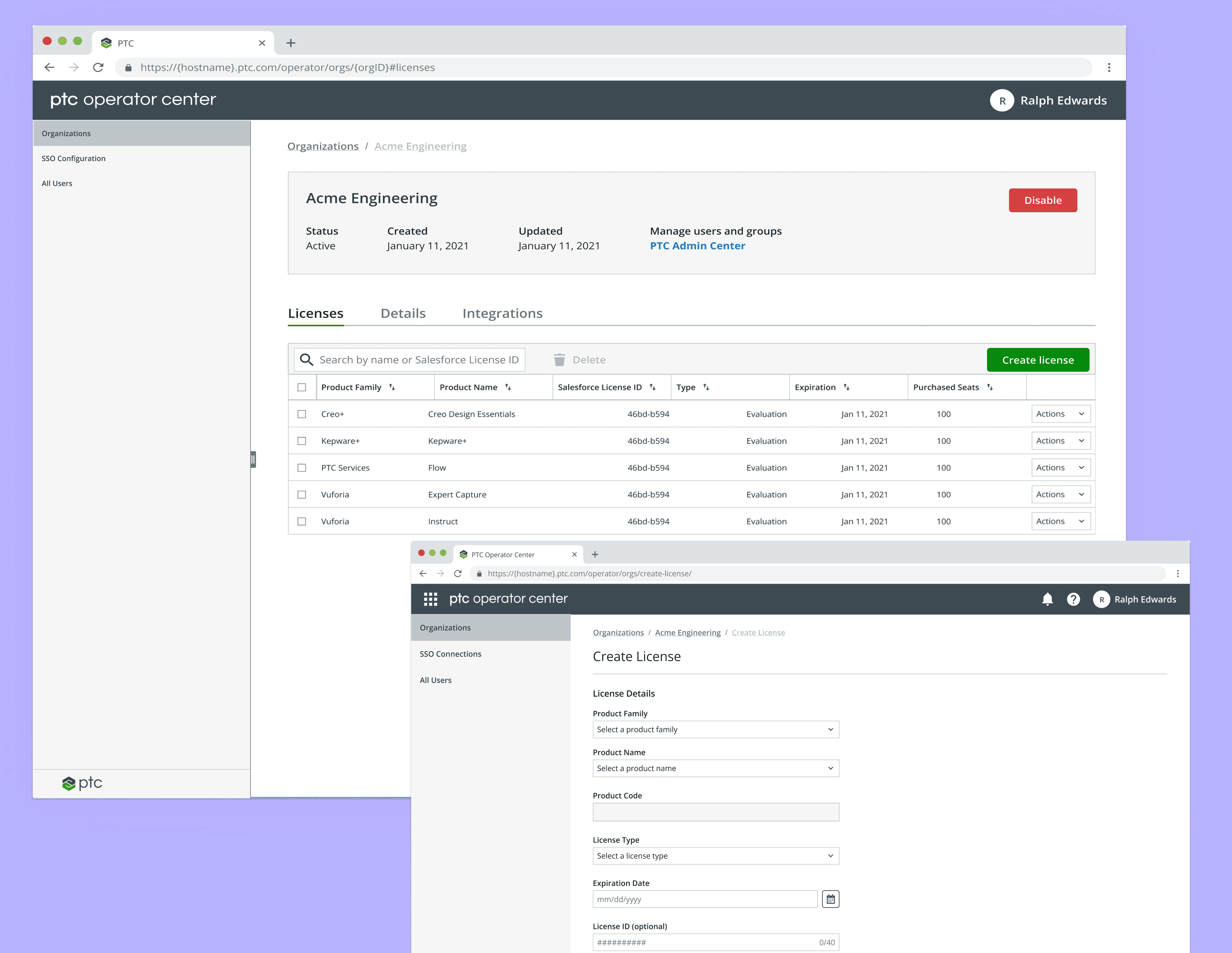Open the app grid launcher icon
Viewport: 1232px width, 953px height.
click(430, 599)
